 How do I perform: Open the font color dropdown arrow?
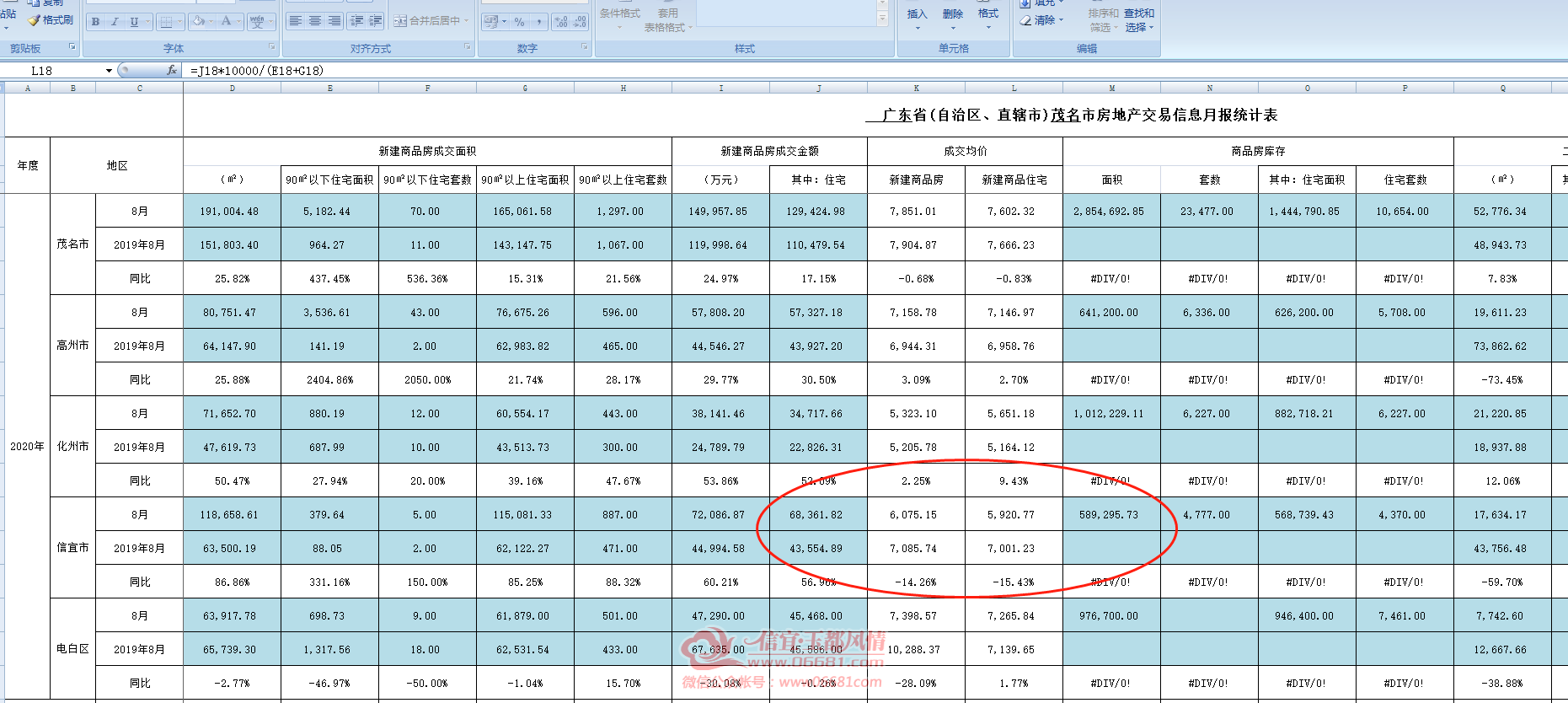click(x=239, y=21)
